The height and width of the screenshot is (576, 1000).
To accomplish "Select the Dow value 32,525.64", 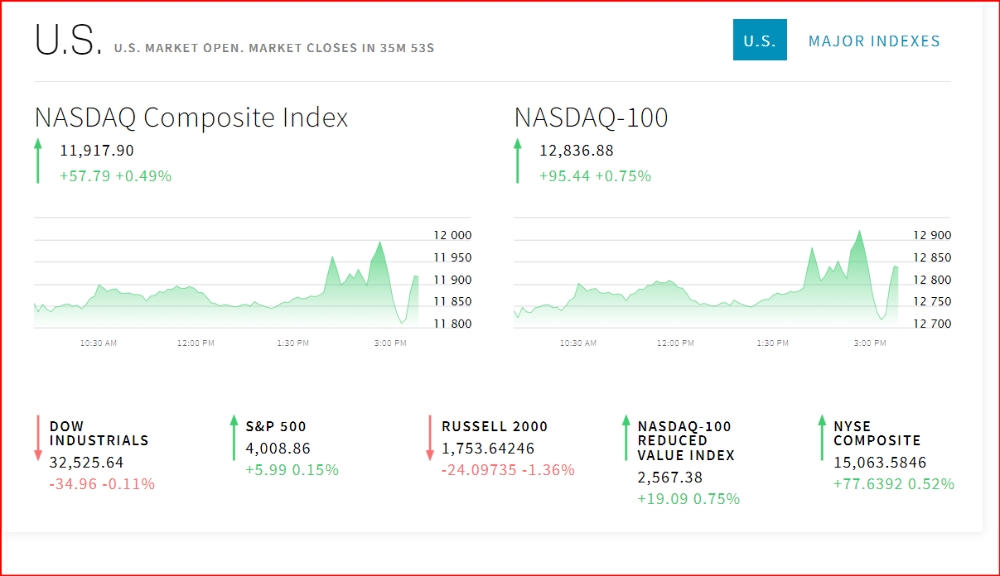I will tap(86, 462).
